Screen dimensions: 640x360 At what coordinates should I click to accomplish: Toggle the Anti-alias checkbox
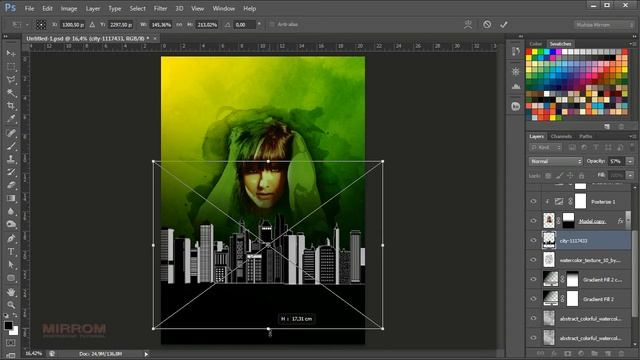(x=272, y=24)
